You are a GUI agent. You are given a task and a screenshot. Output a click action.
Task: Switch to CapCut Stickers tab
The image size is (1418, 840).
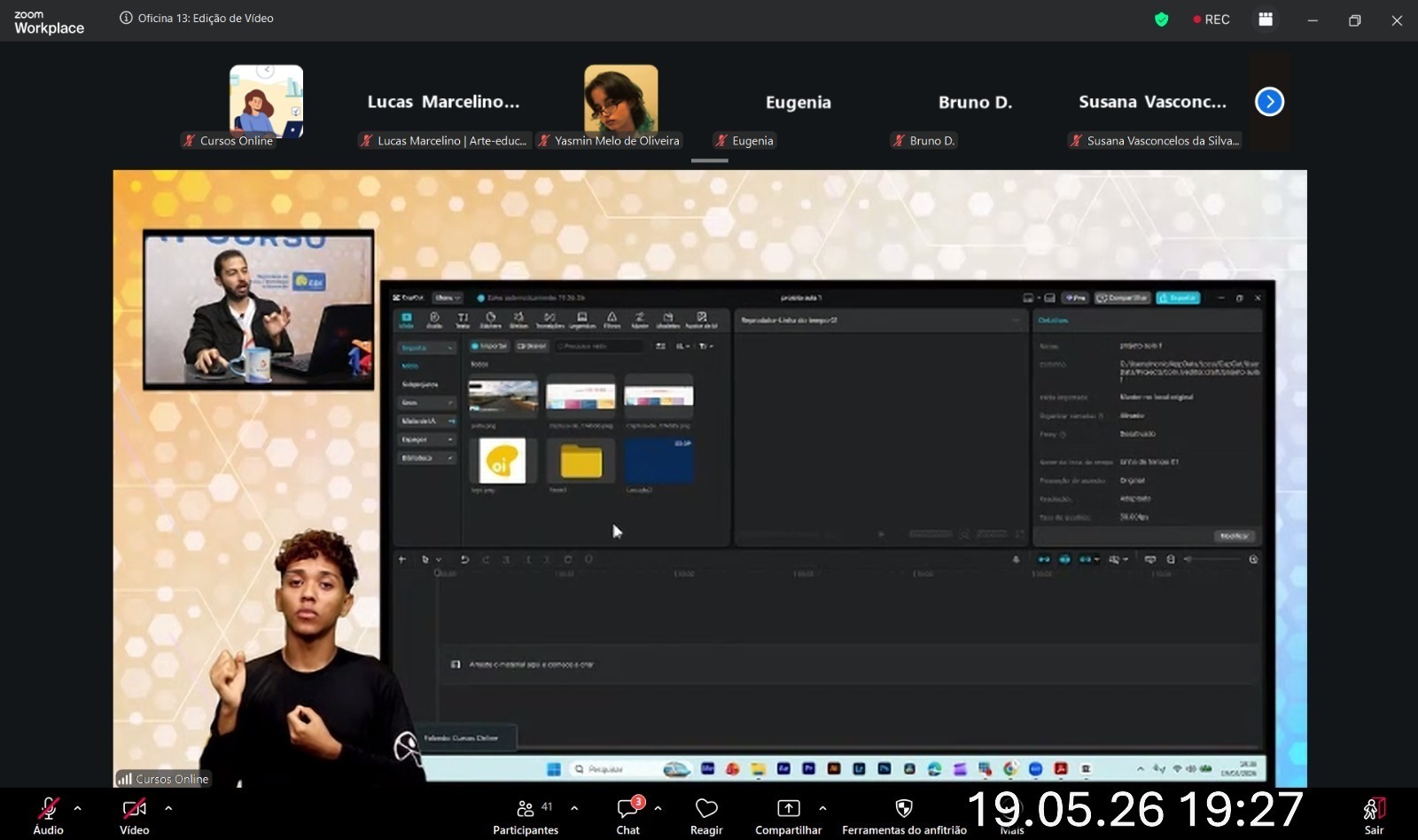(x=491, y=320)
